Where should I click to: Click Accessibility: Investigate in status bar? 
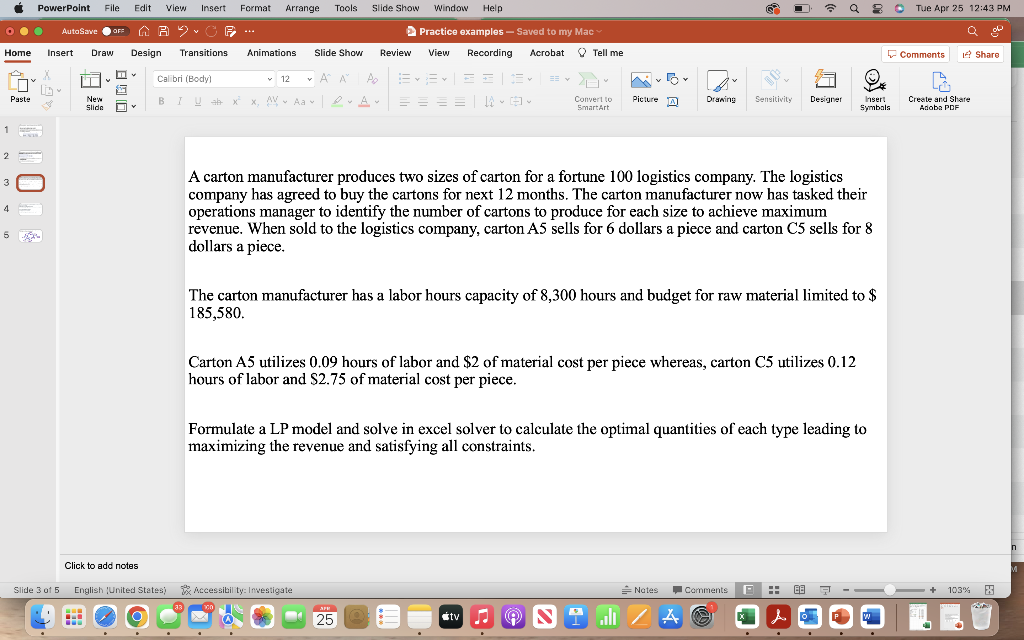click(x=236, y=590)
